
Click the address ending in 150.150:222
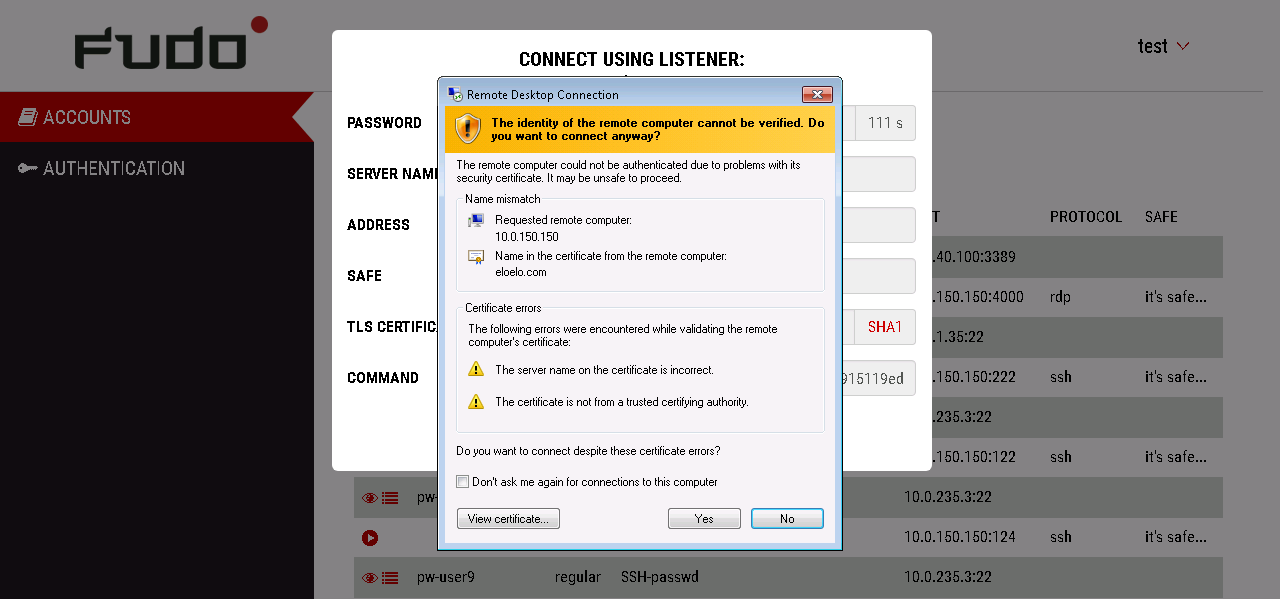point(972,377)
